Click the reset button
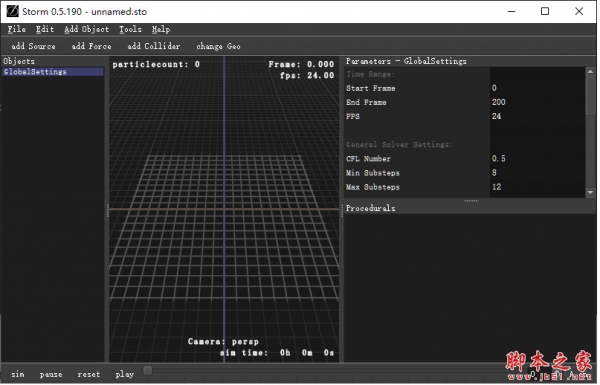 tap(88, 375)
